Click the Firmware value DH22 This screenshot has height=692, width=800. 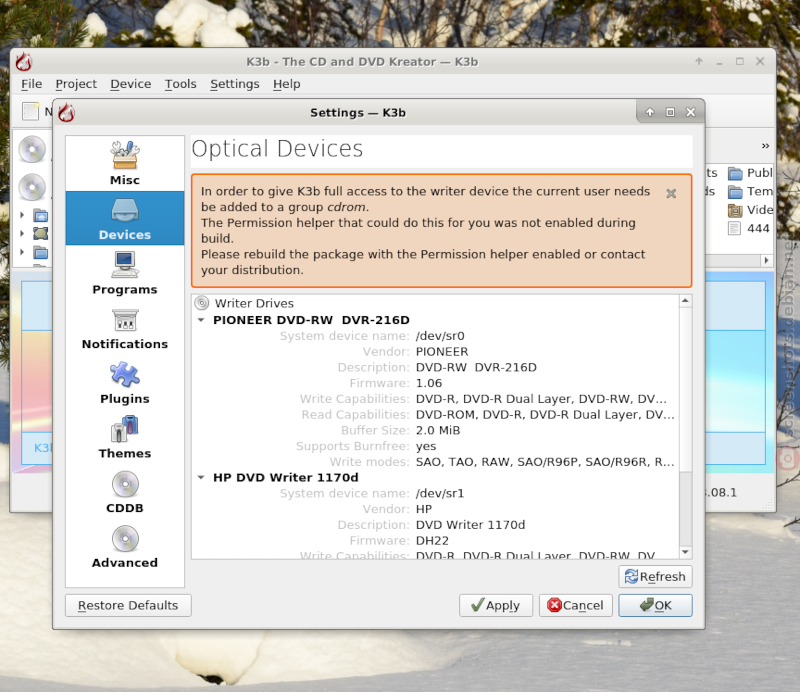click(x=432, y=540)
